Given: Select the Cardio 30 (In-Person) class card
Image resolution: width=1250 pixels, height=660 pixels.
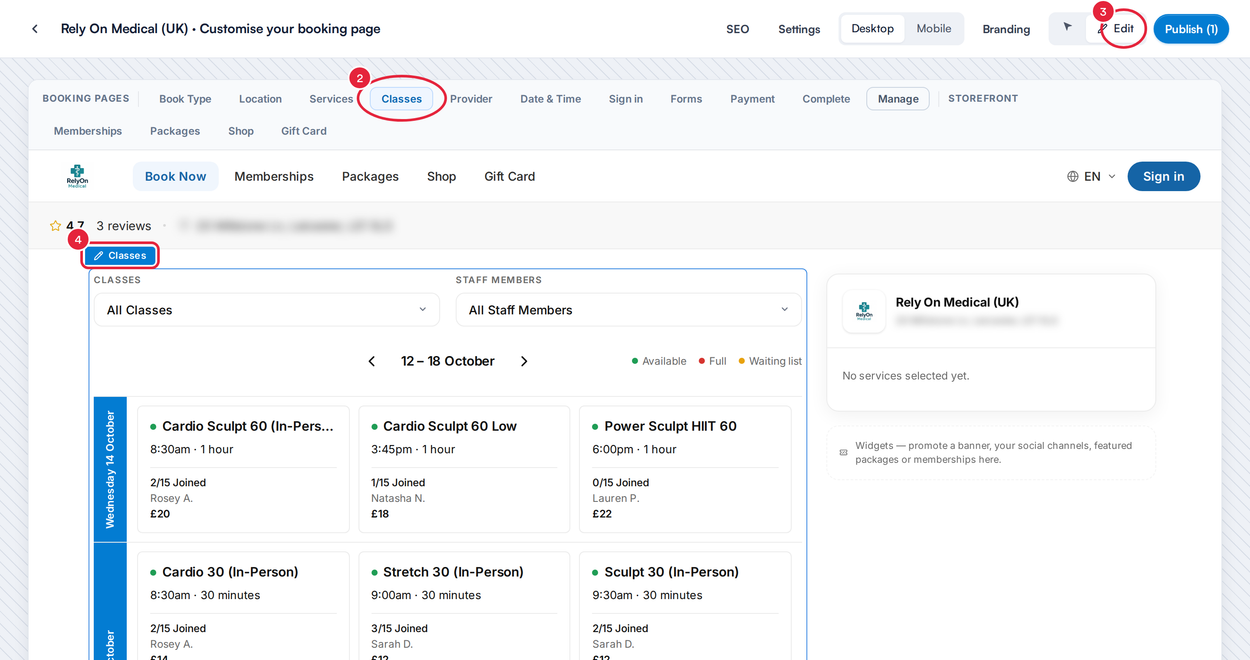Looking at the screenshot, I should coord(244,606).
